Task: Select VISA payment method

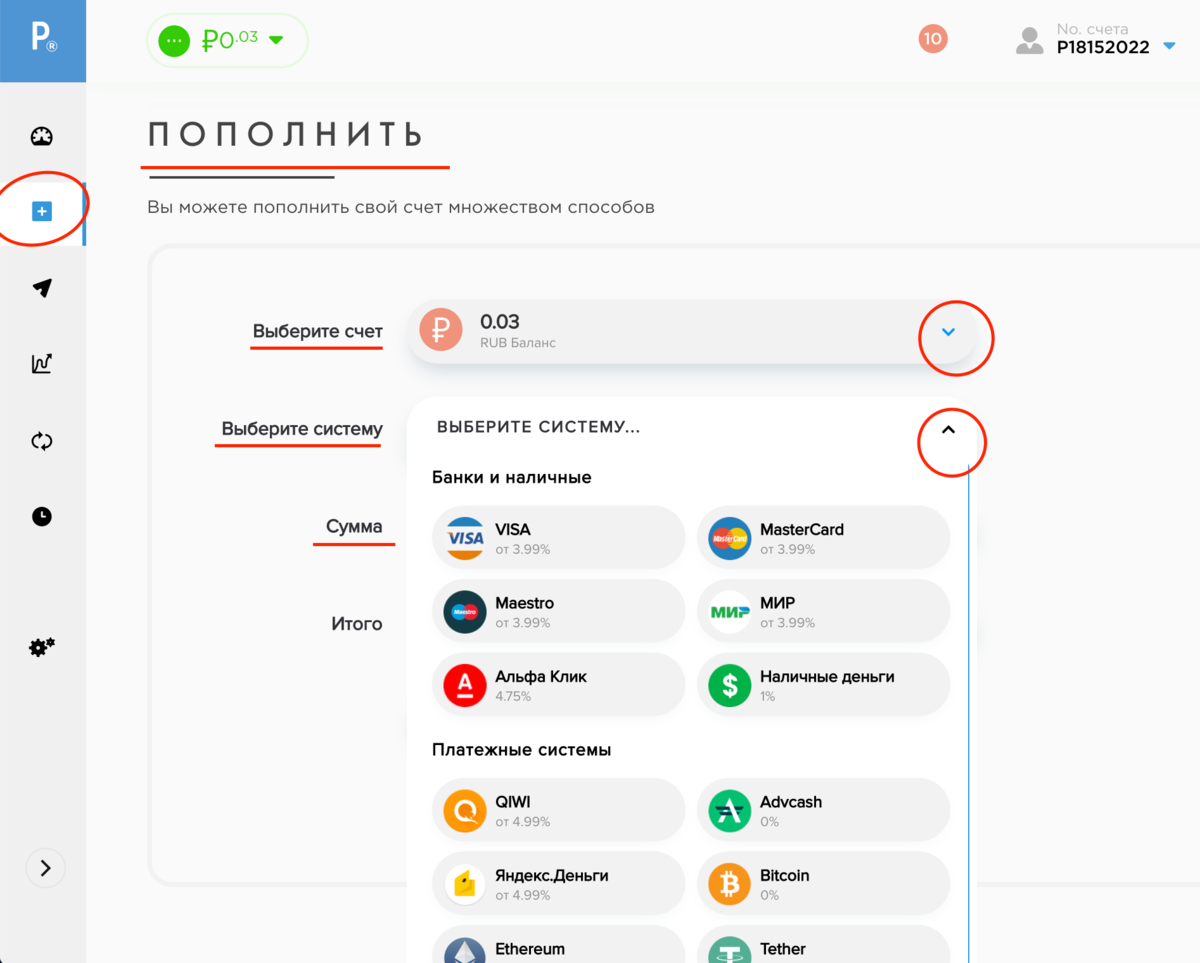Action: coord(559,538)
